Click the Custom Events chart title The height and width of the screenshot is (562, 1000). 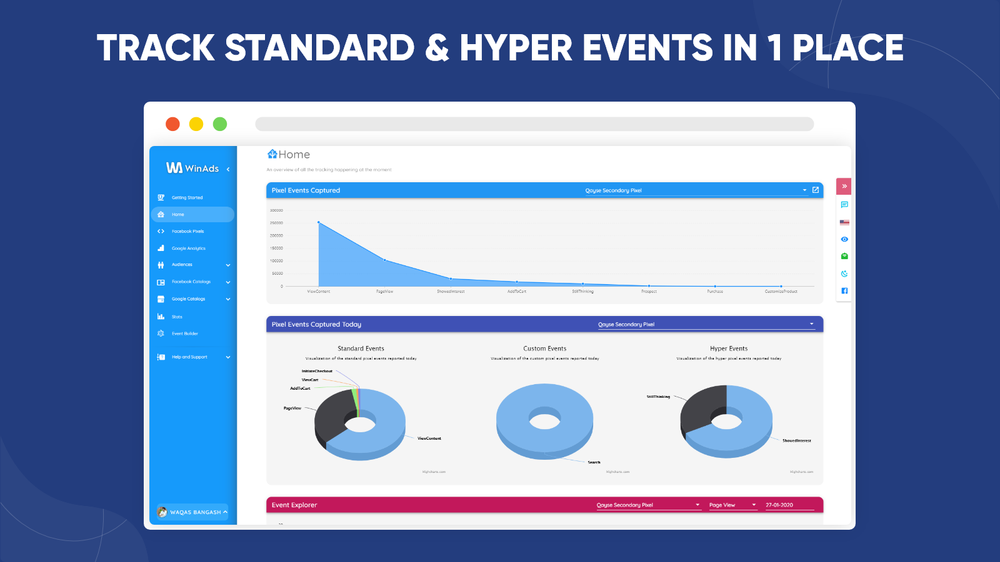click(x=545, y=348)
